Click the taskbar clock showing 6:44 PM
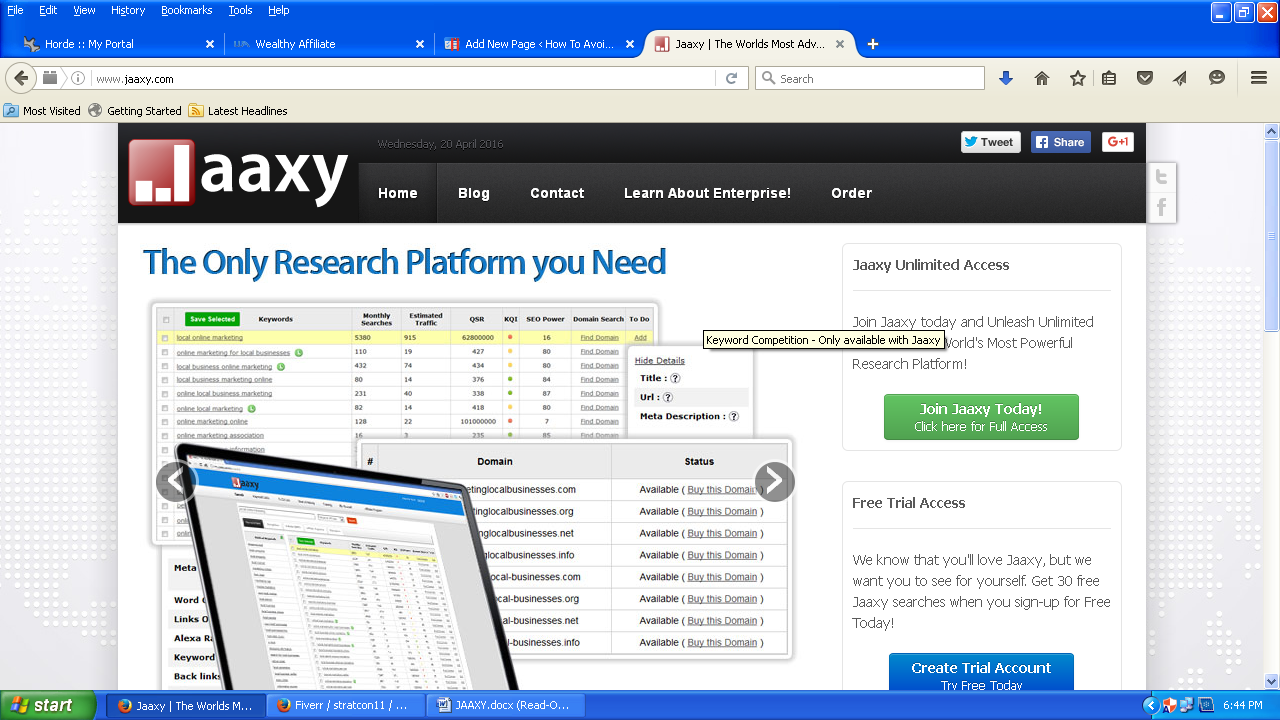 tap(1243, 705)
